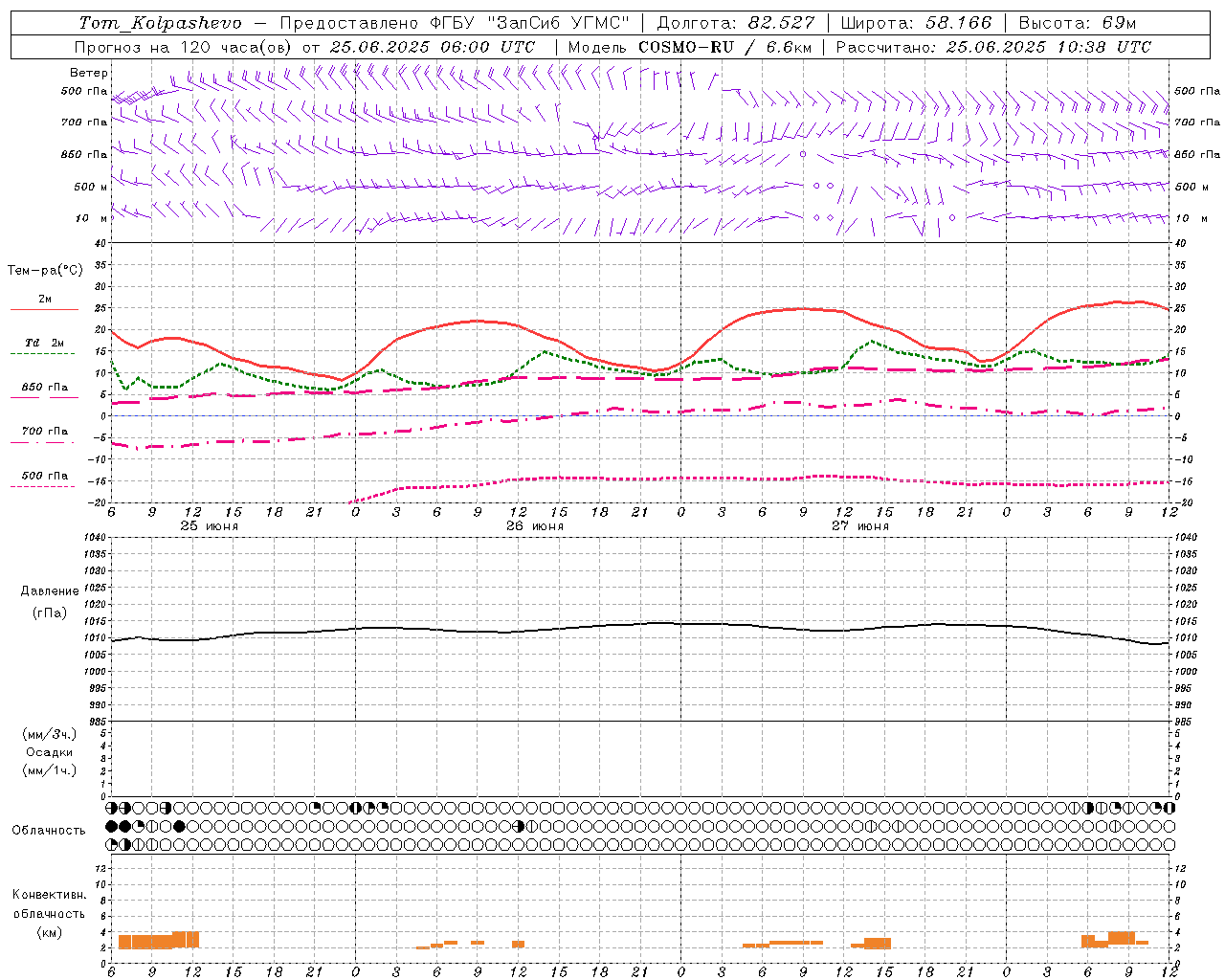The image size is (1225, 980).
Task: Click the red line sample under 2м
Action: click(x=44, y=309)
